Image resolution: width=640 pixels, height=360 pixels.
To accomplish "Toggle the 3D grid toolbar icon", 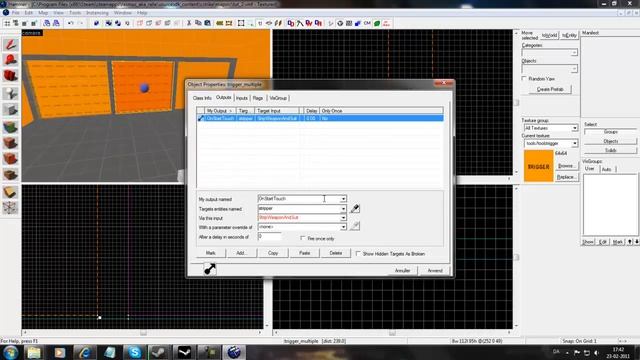I will (16, 23).
